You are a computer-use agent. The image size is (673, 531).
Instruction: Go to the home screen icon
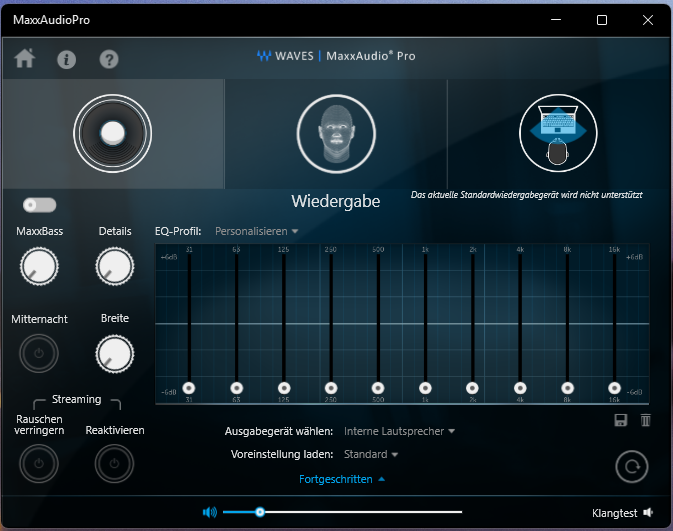click(x=24, y=58)
